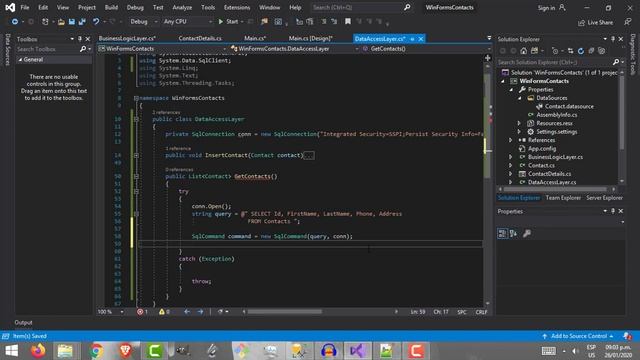Click the Save All icon

82,22
